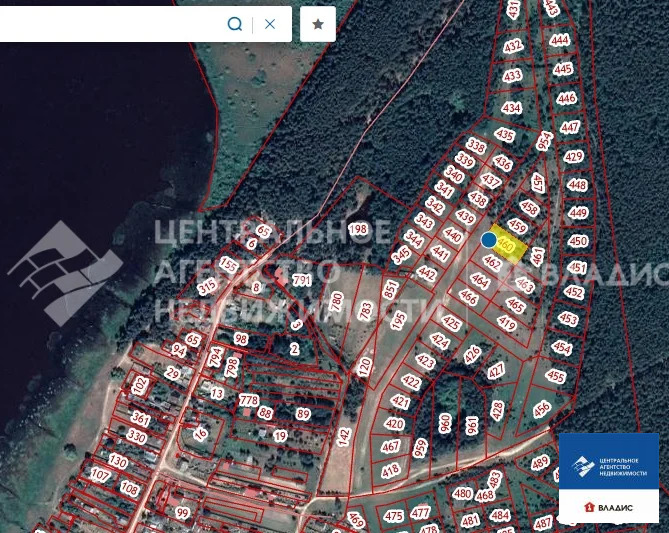The height and width of the screenshot is (533, 669).
Task: Clear the search field with the X icon
Action: [270, 24]
